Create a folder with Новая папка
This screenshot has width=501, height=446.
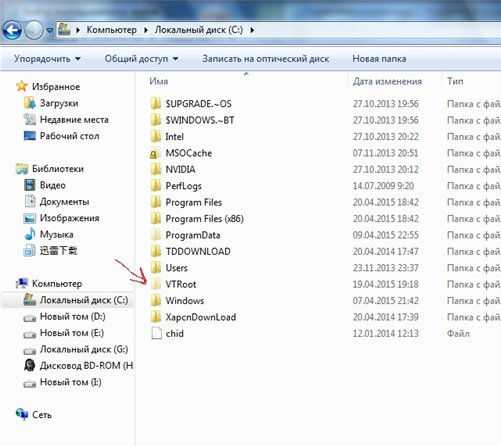click(x=379, y=59)
